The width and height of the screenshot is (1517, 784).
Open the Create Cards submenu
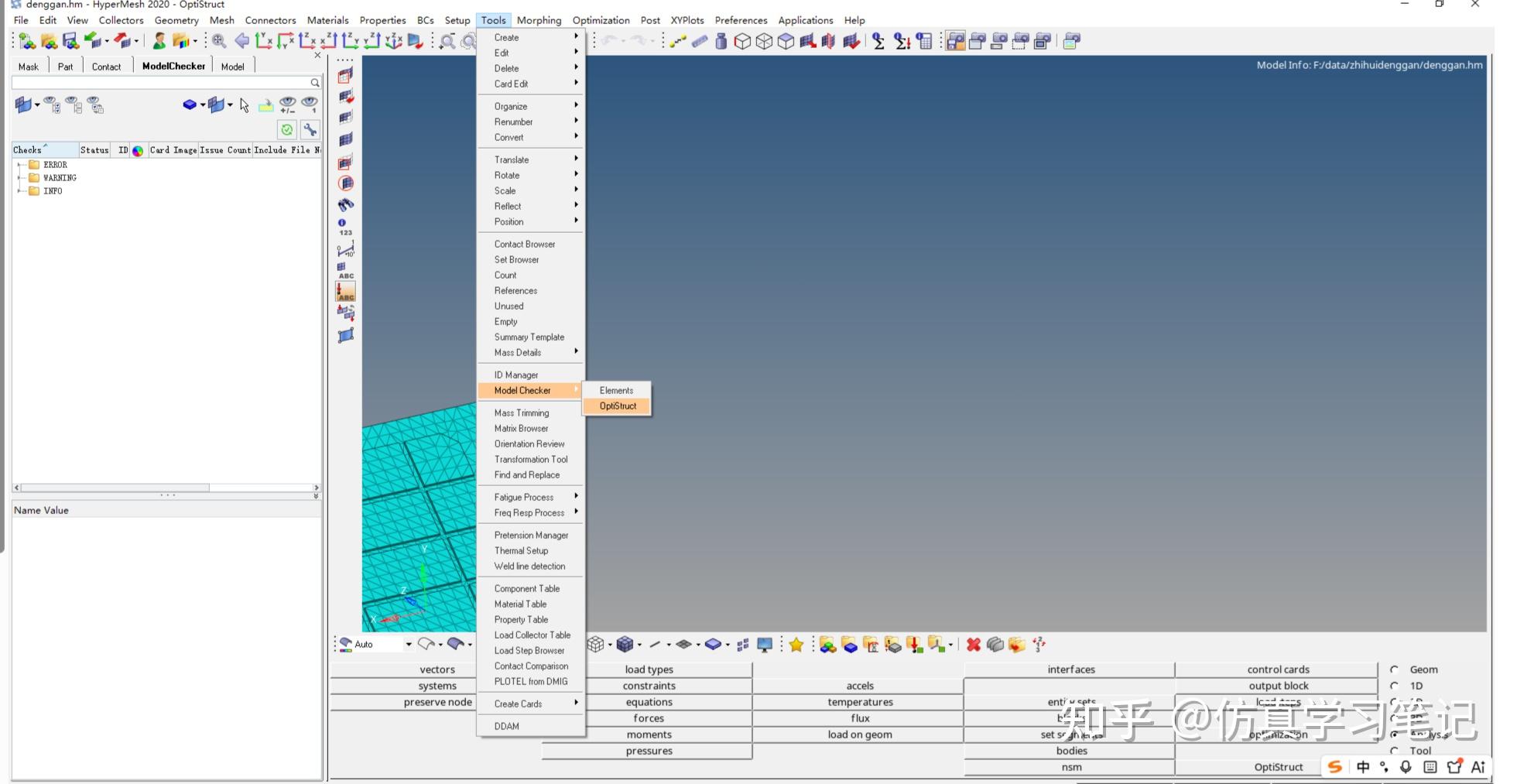click(531, 704)
